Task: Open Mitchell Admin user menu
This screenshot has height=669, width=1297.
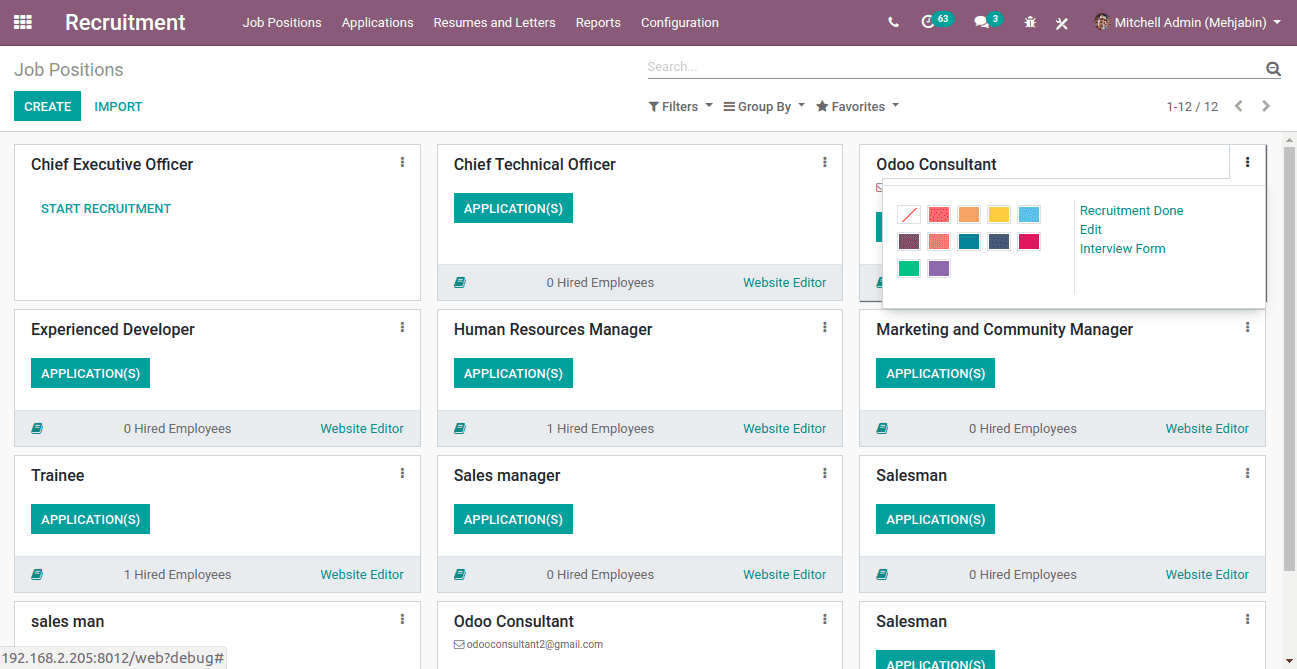Action: (1187, 22)
